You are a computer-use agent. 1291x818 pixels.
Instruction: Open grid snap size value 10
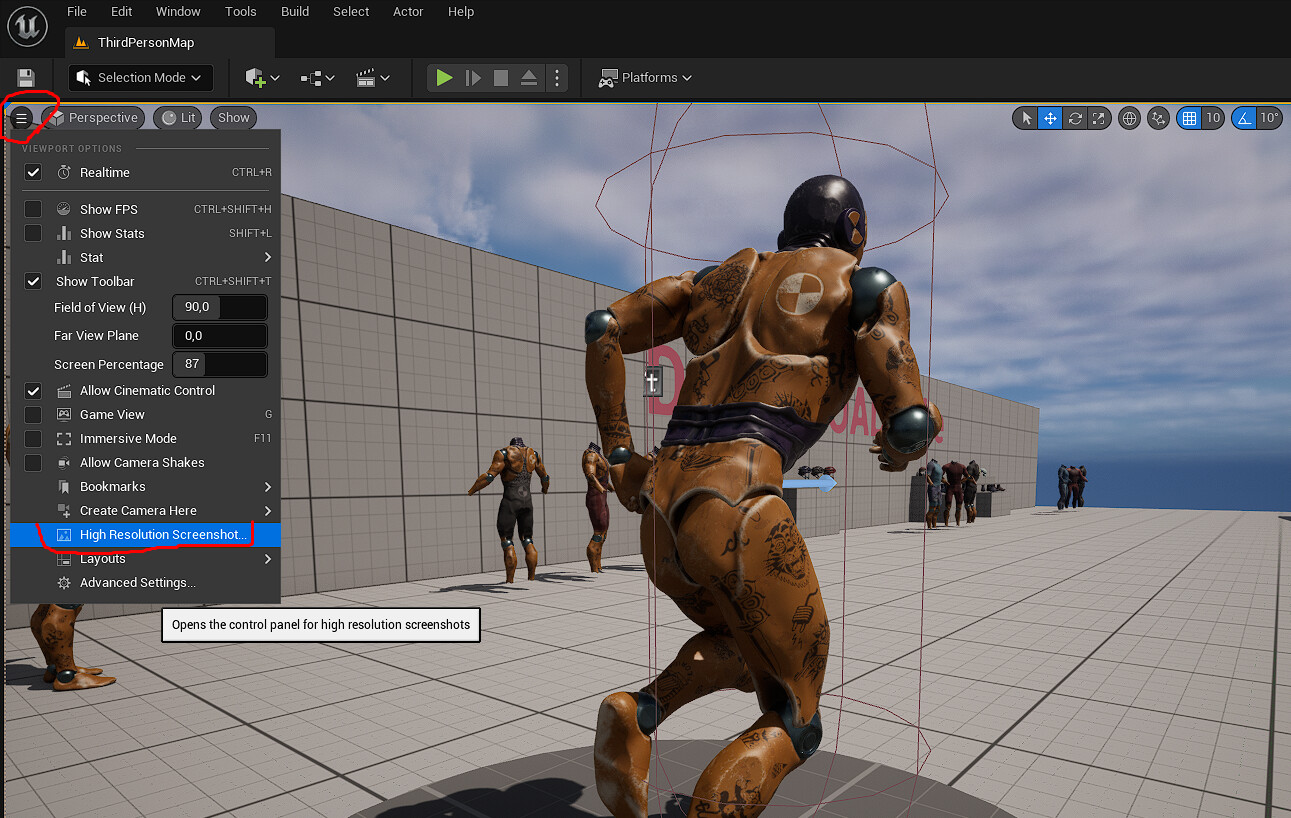pos(1213,118)
